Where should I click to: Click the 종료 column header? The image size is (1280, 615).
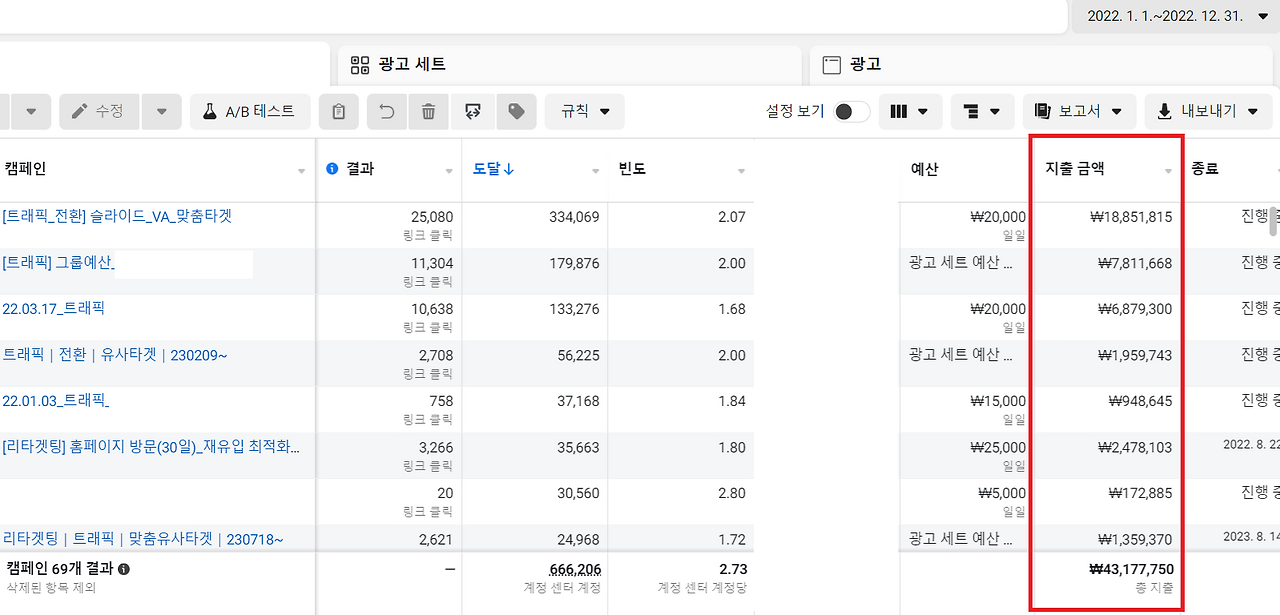tap(1205, 170)
